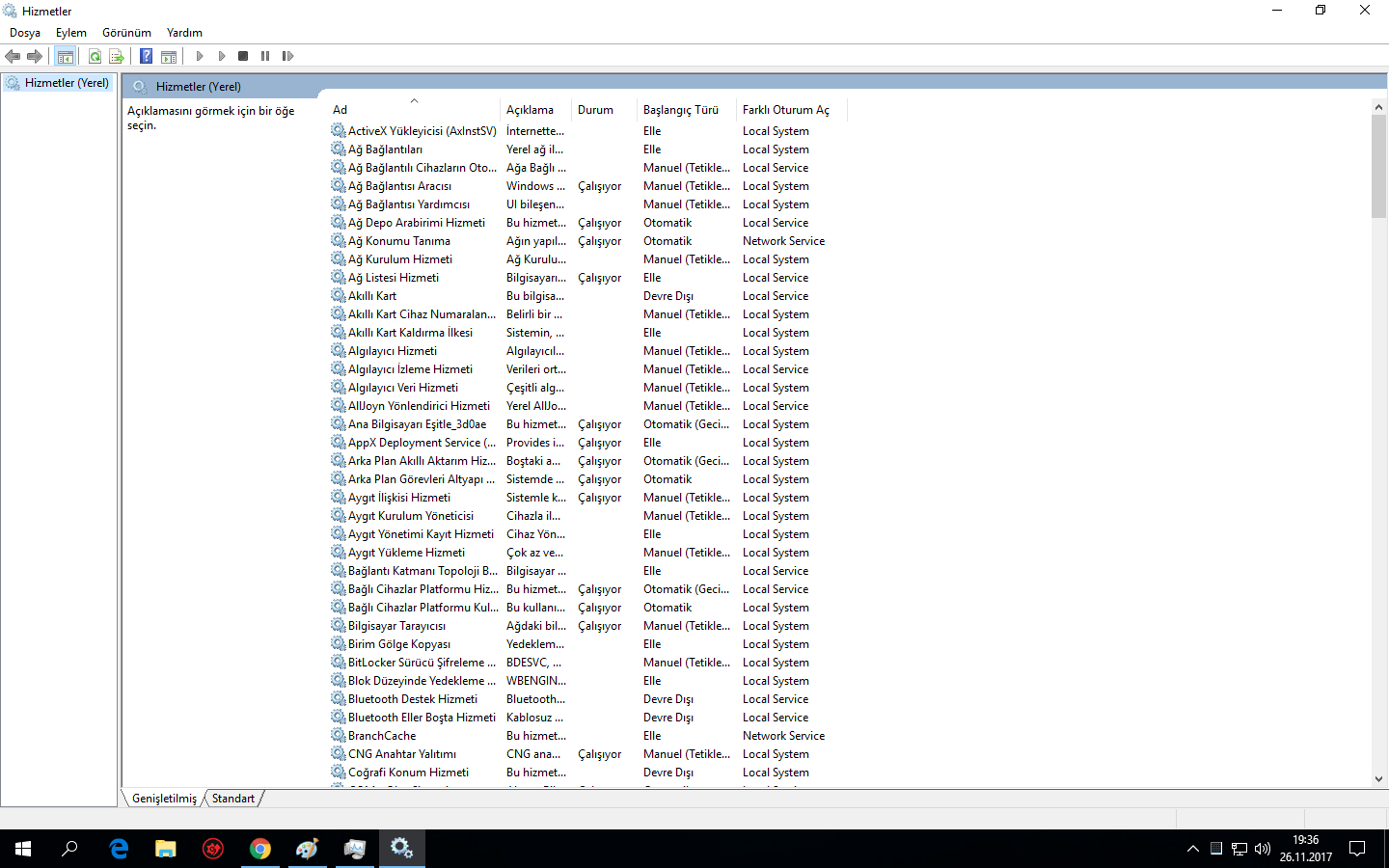Click the red app icon on taskbar
This screenshot has height=868, width=1389.
[x=213, y=849]
